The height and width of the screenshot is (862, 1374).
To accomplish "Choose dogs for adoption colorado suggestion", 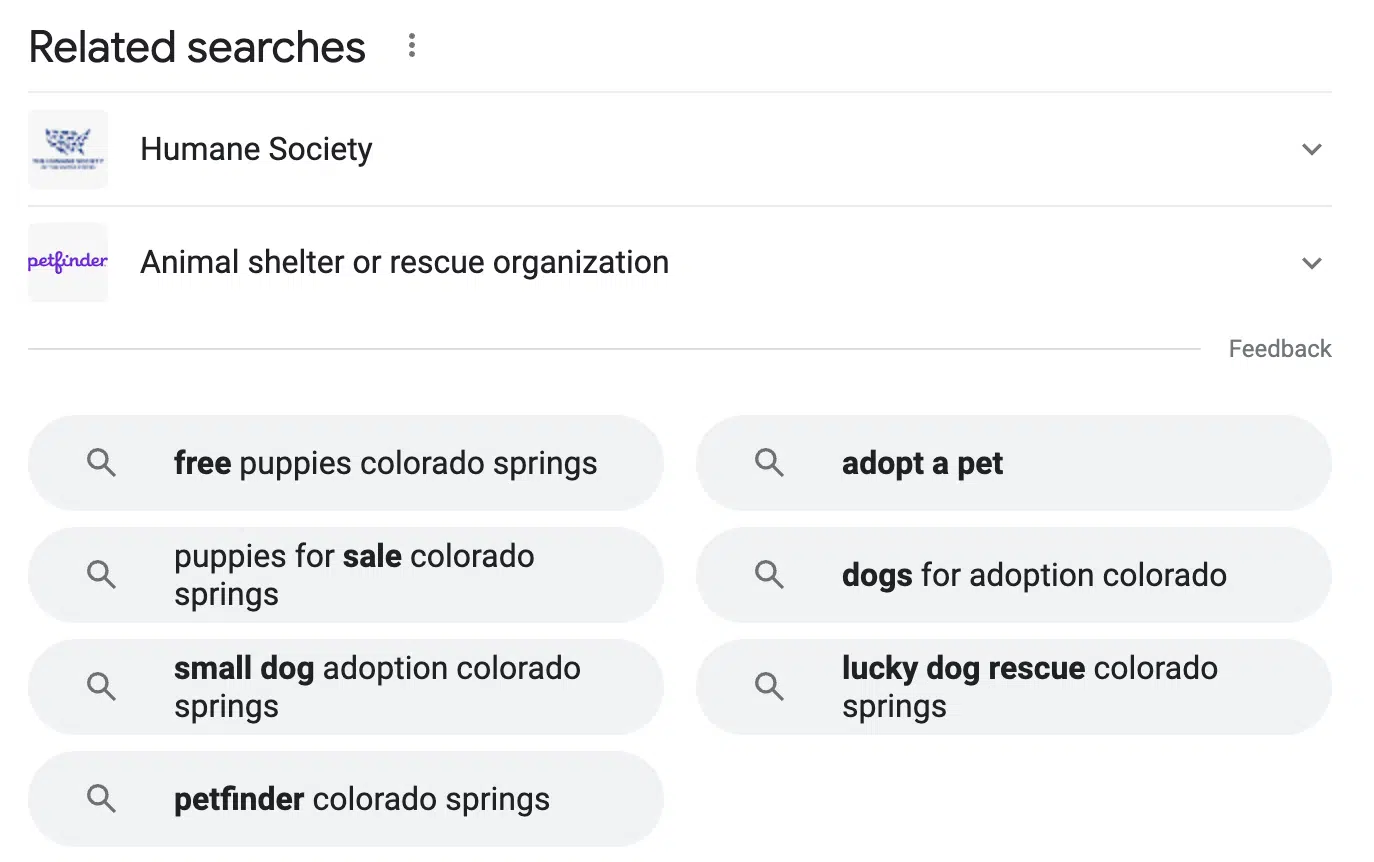I will [1033, 575].
